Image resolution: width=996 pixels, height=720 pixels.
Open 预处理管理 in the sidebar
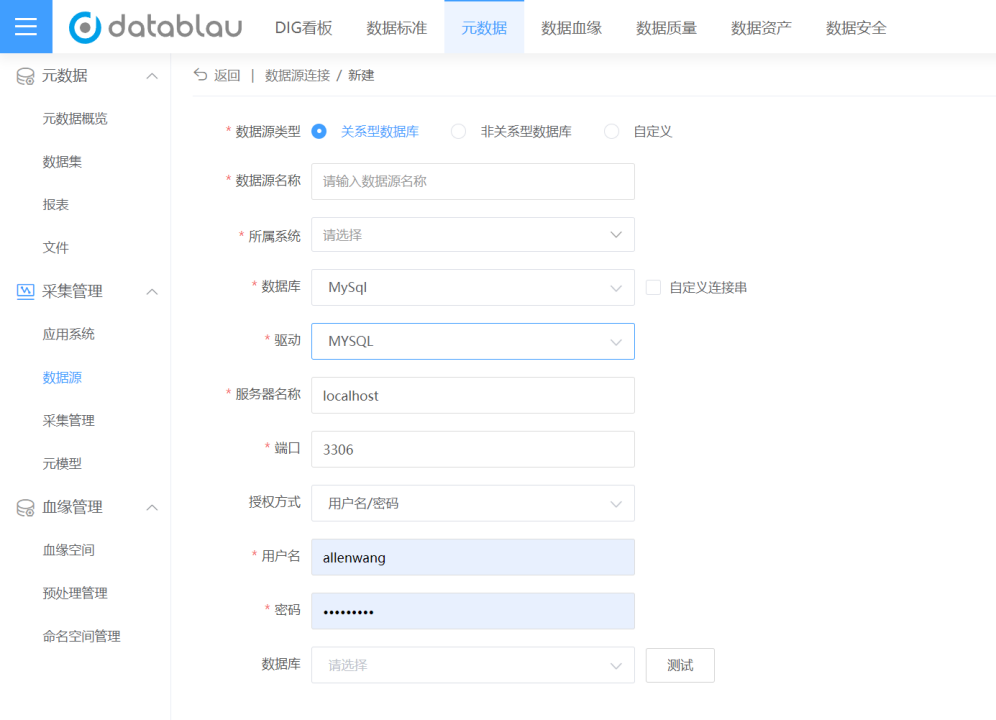coord(75,594)
